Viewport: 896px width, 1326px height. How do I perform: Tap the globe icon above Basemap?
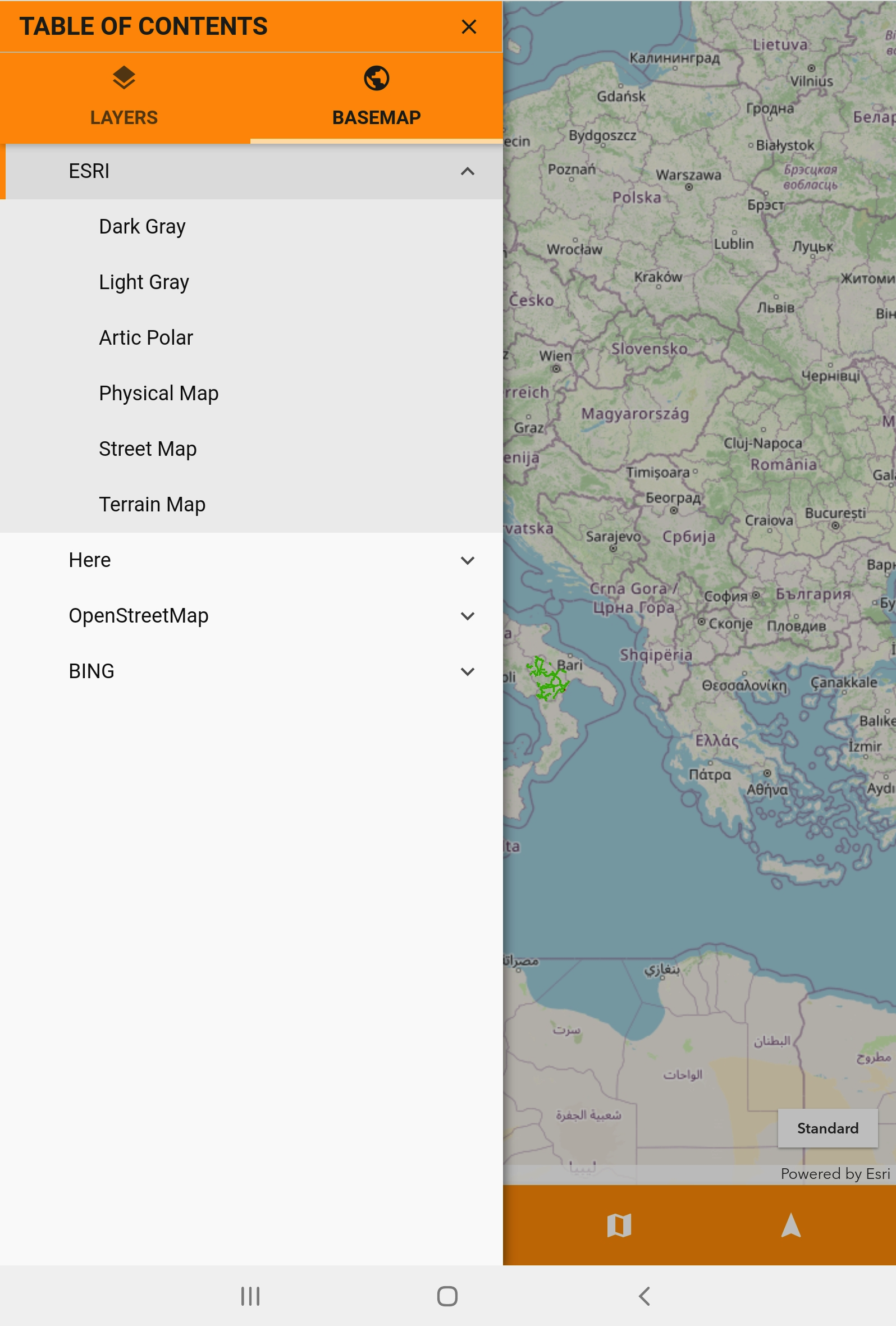377,78
